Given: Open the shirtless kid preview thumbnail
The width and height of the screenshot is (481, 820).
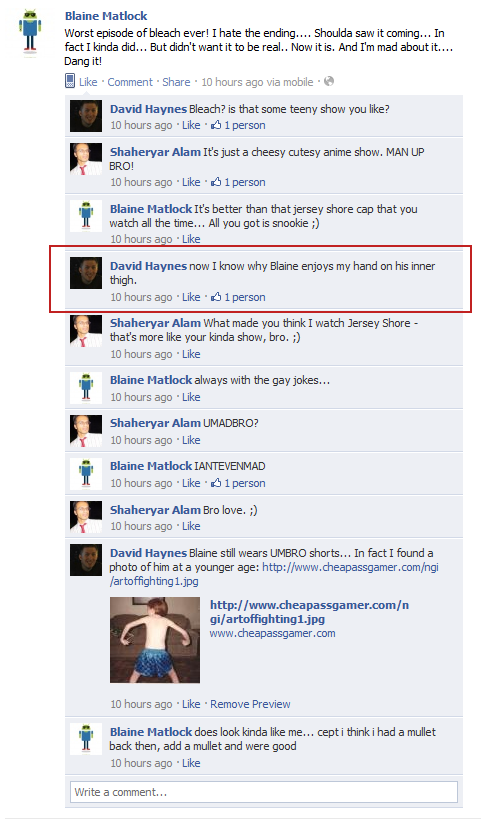Looking at the screenshot, I should (x=155, y=640).
